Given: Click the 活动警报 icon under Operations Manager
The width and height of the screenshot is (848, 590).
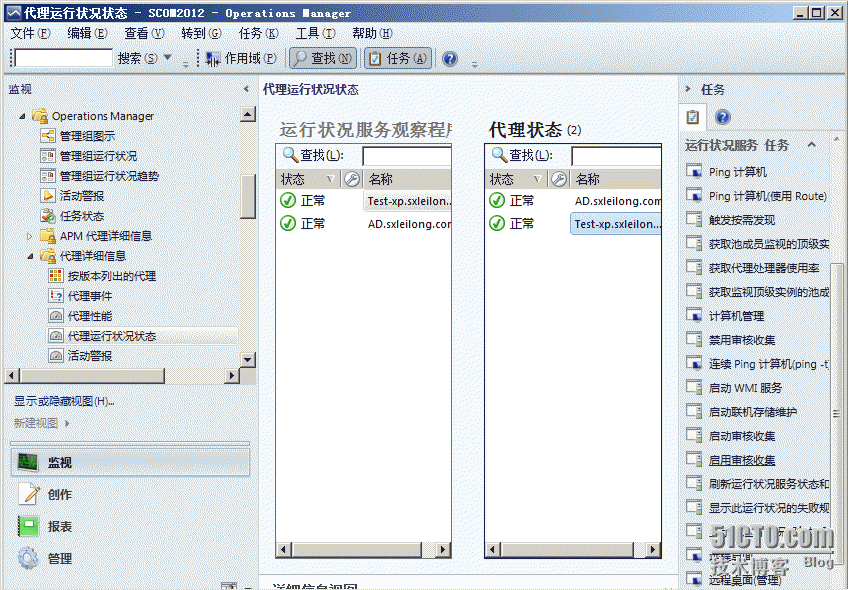Looking at the screenshot, I should (x=48, y=196).
